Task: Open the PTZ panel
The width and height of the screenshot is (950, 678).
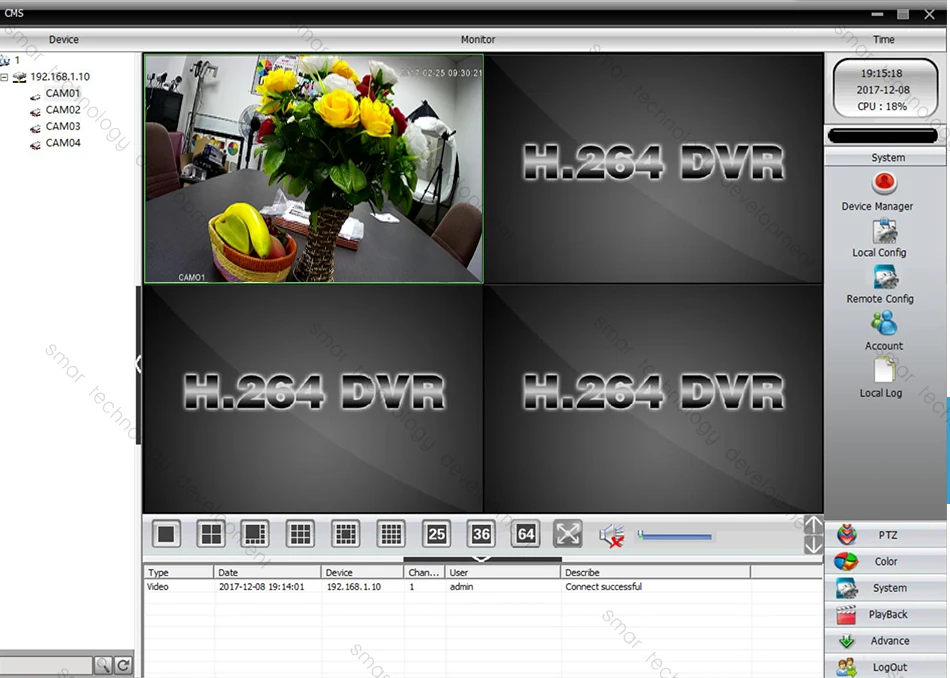Action: pos(886,535)
